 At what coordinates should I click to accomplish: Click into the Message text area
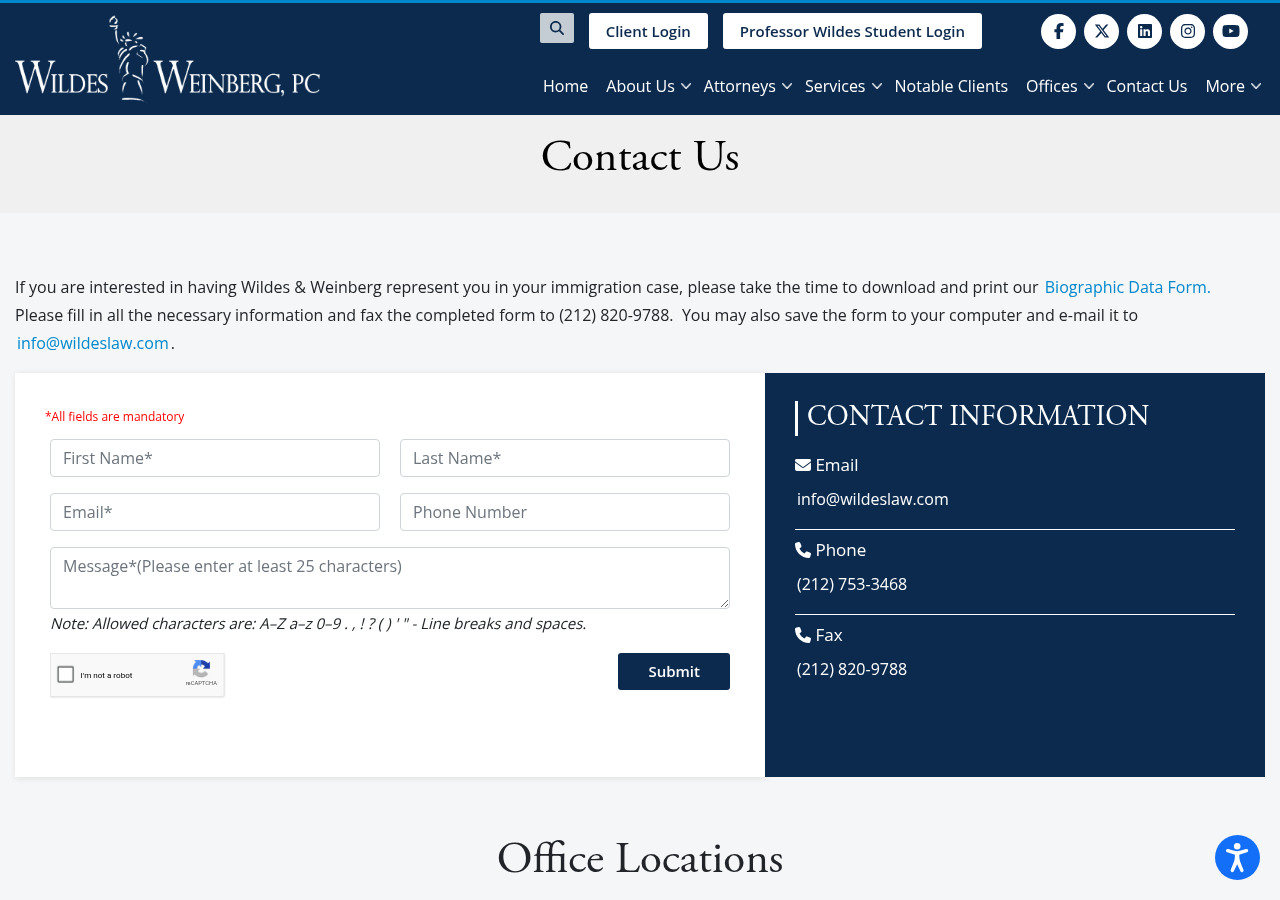click(390, 578)
